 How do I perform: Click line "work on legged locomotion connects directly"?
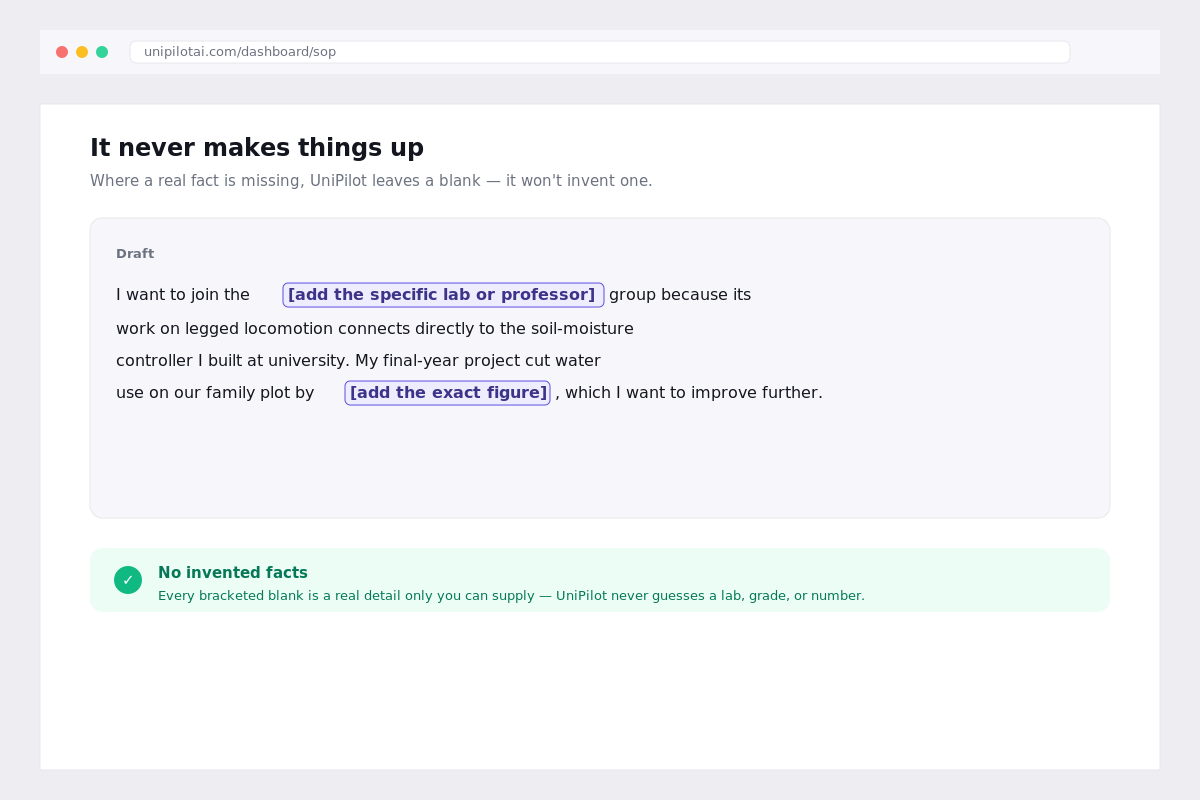click(375, 329)
